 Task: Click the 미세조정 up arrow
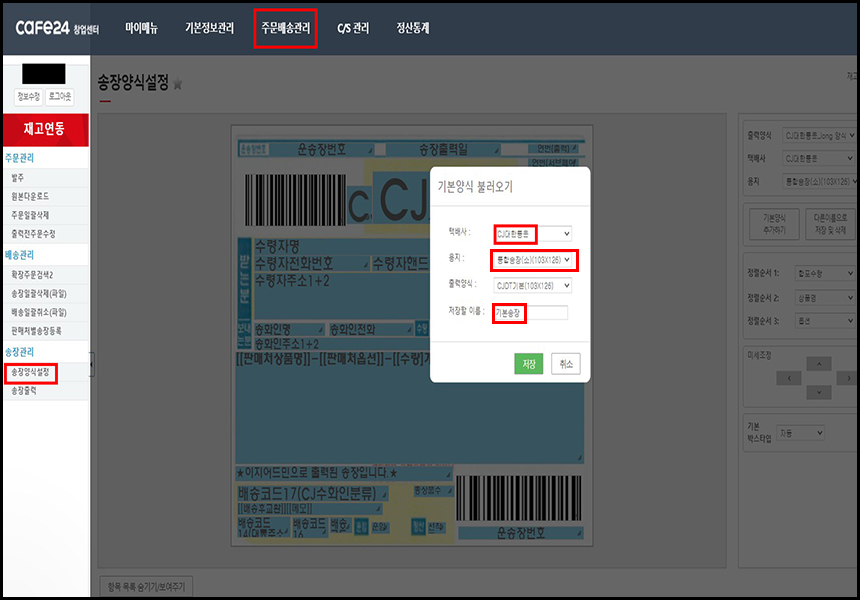(819, 364)
